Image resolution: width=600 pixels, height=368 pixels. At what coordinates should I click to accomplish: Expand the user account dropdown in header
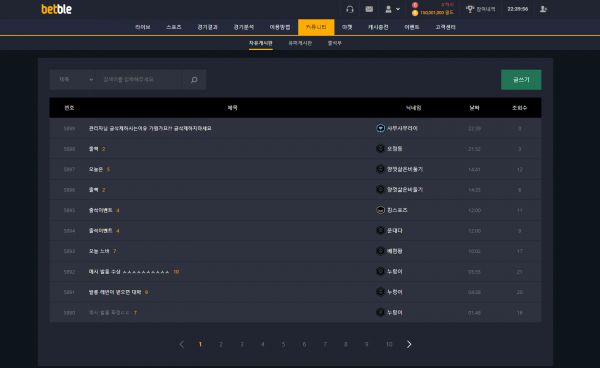point(392,9)
